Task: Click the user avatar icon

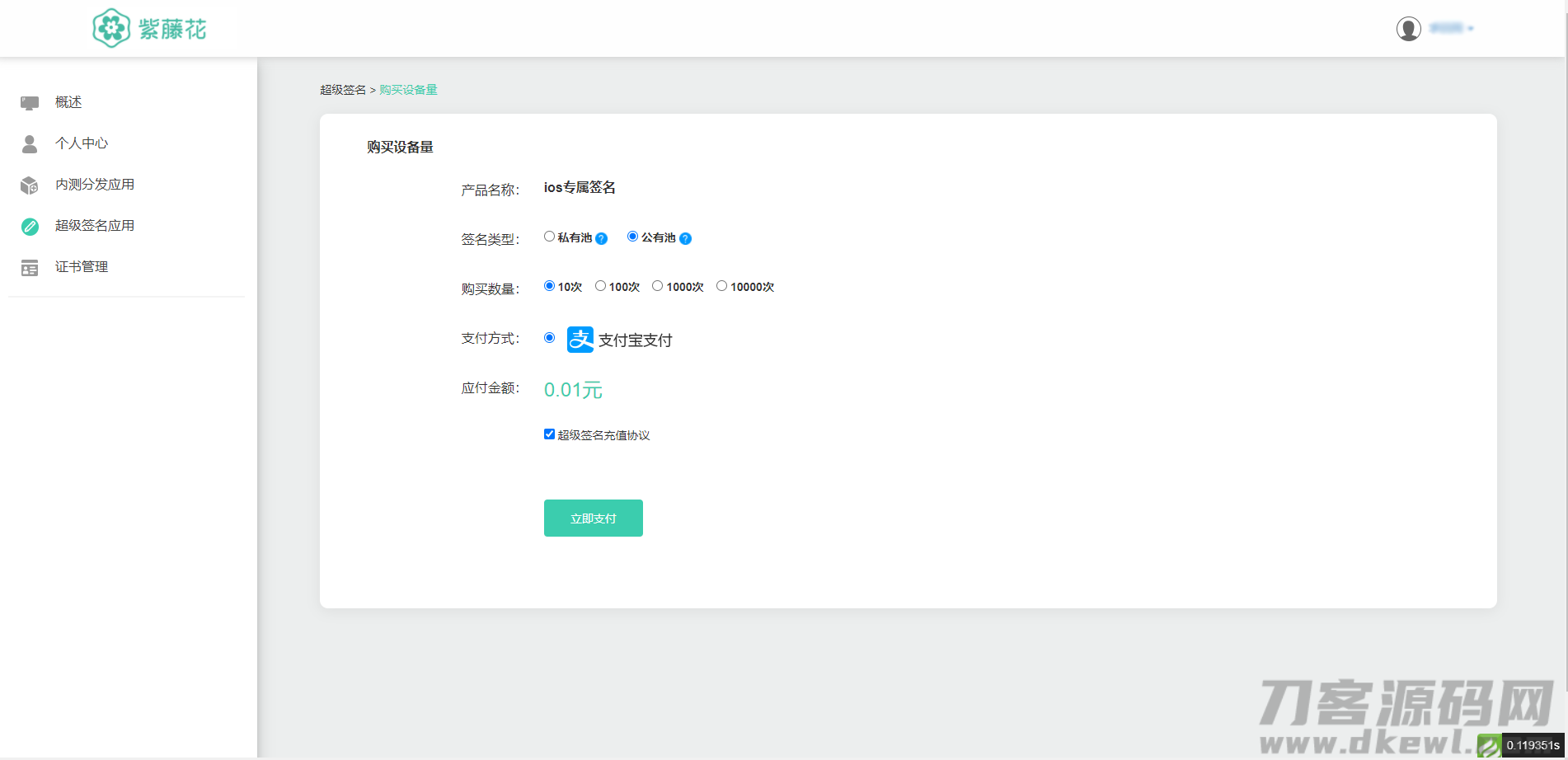Action: pos(1408,29)
